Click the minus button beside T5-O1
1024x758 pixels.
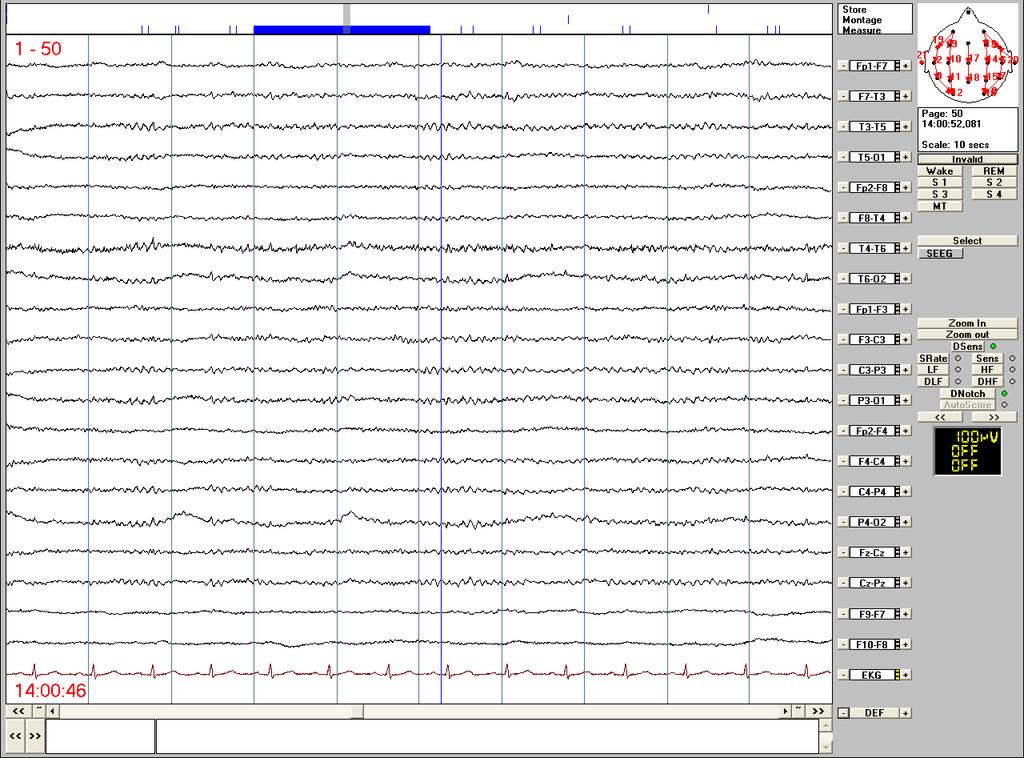(x=843, y=157)
